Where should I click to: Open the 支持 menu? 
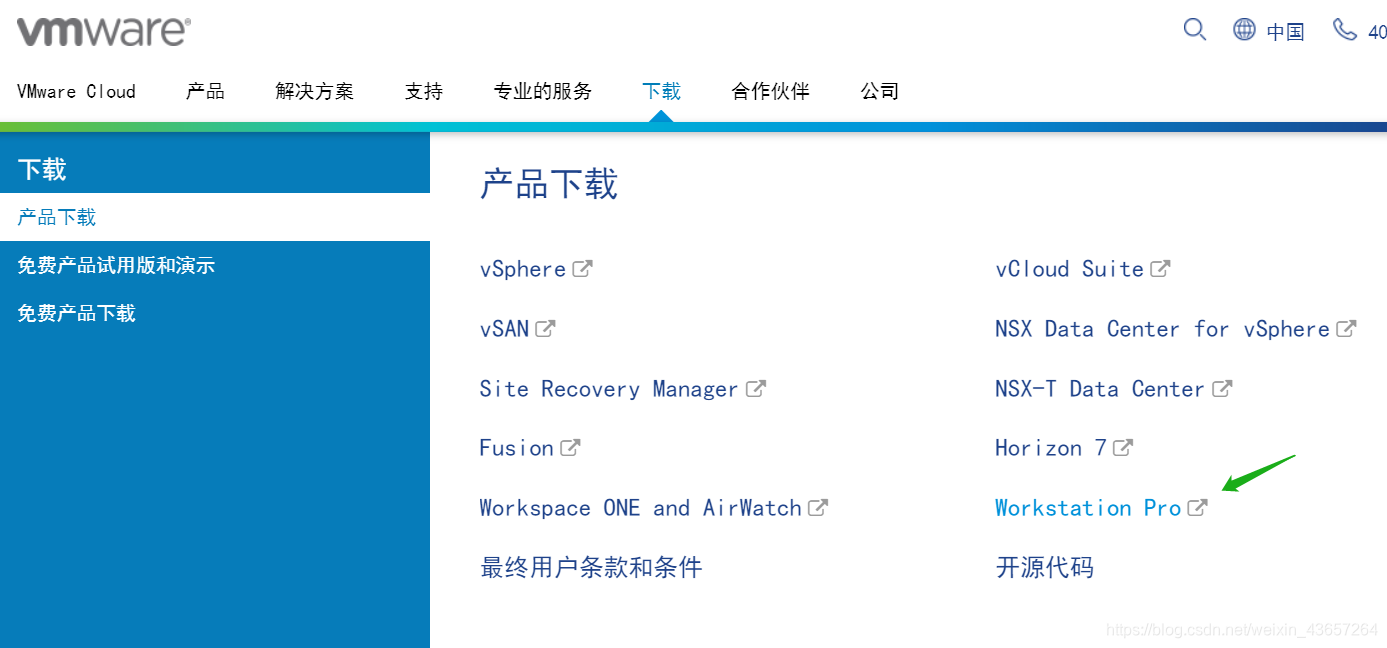(424, 91)
